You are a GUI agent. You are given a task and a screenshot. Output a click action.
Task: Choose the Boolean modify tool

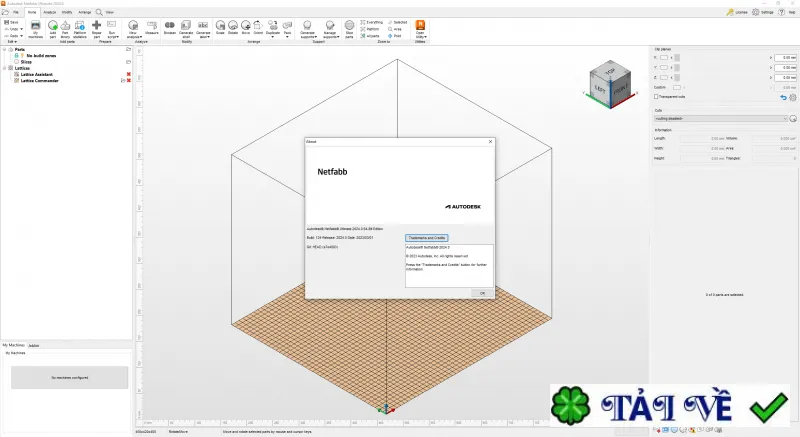point(170,28)
